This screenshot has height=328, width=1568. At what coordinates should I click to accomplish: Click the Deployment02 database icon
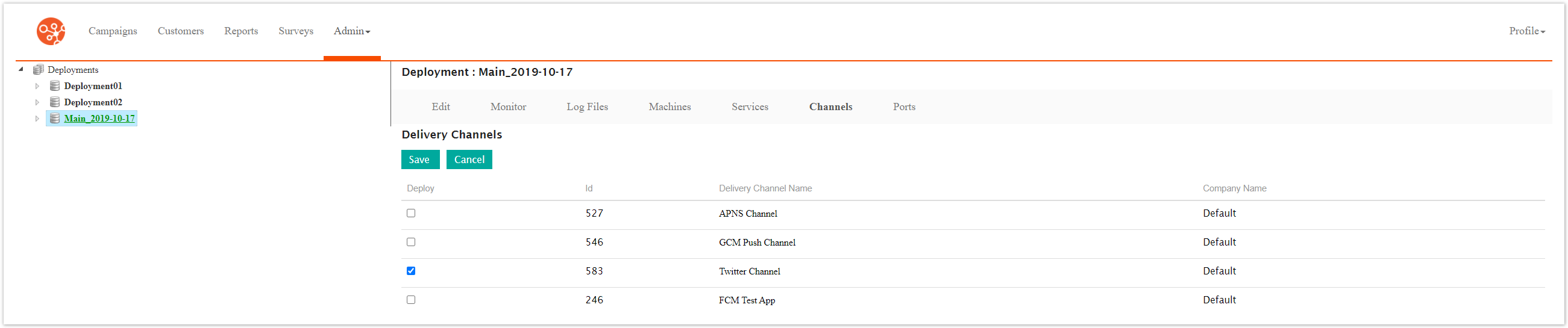[55, 102]
